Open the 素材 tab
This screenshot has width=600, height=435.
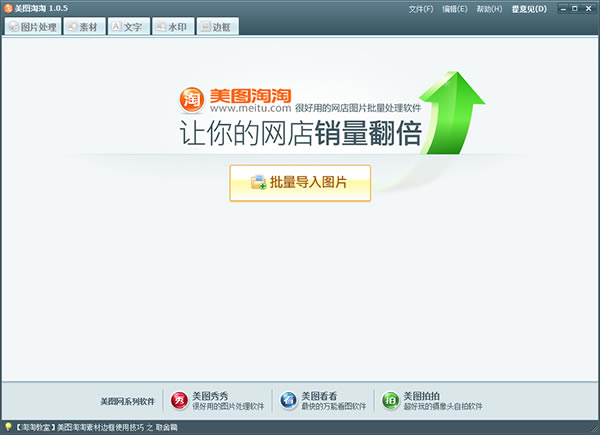click(84, 26)
